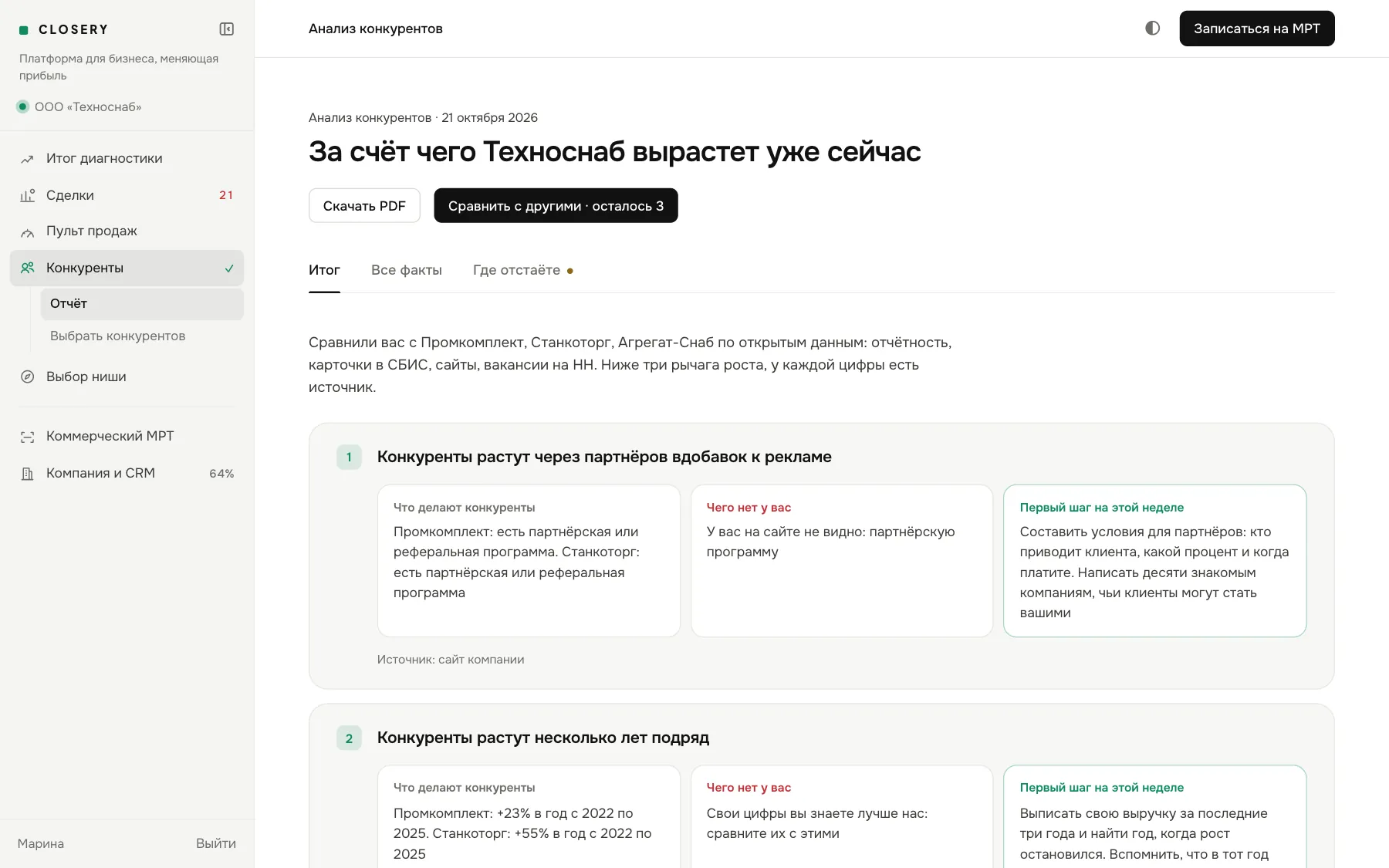Click the Пульт продаж gauge icon
Image resolution: width=1389 pixels, height=868 pixels.
point(27,231)
